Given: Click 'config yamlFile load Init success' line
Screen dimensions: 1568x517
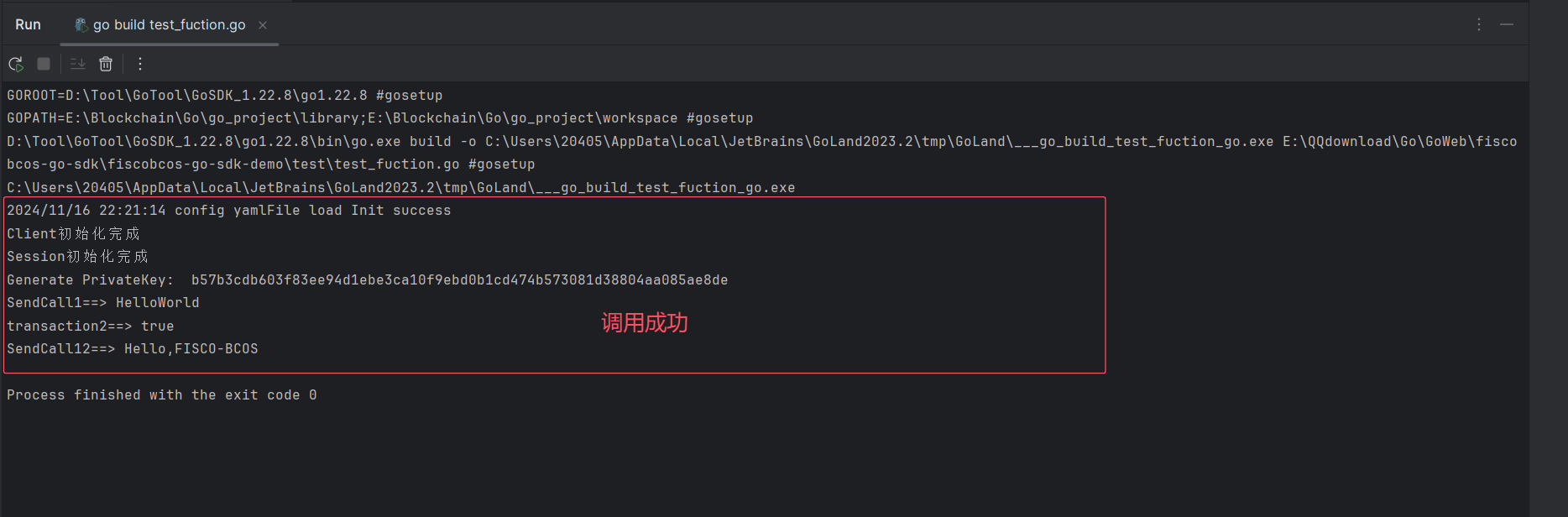Looking at the screenshot, I should coord(229,211).
